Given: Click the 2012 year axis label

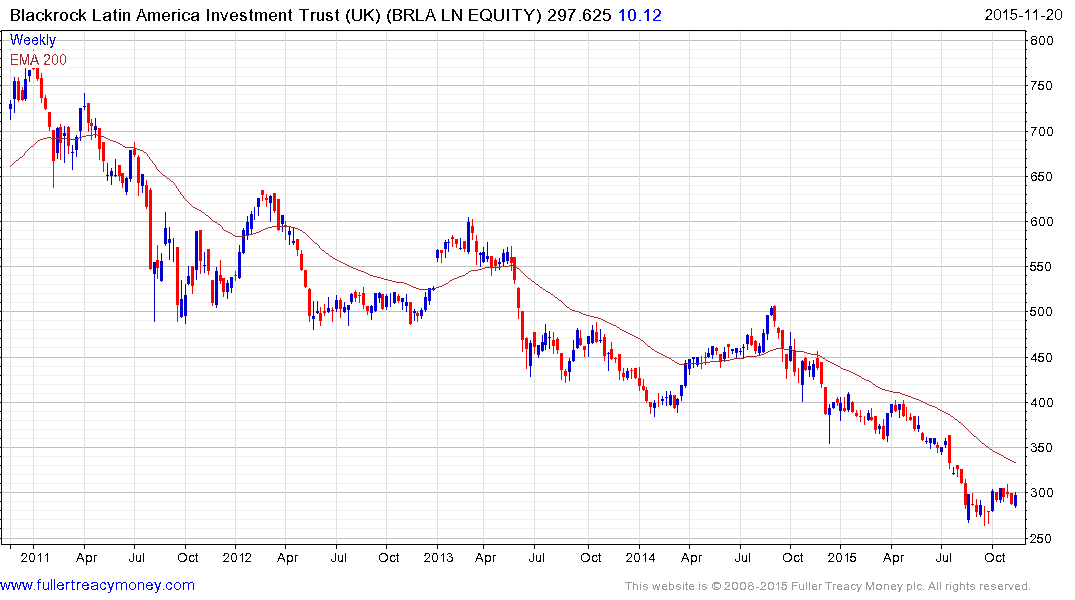Looking at the screenshot, I should tap(237, 557).
